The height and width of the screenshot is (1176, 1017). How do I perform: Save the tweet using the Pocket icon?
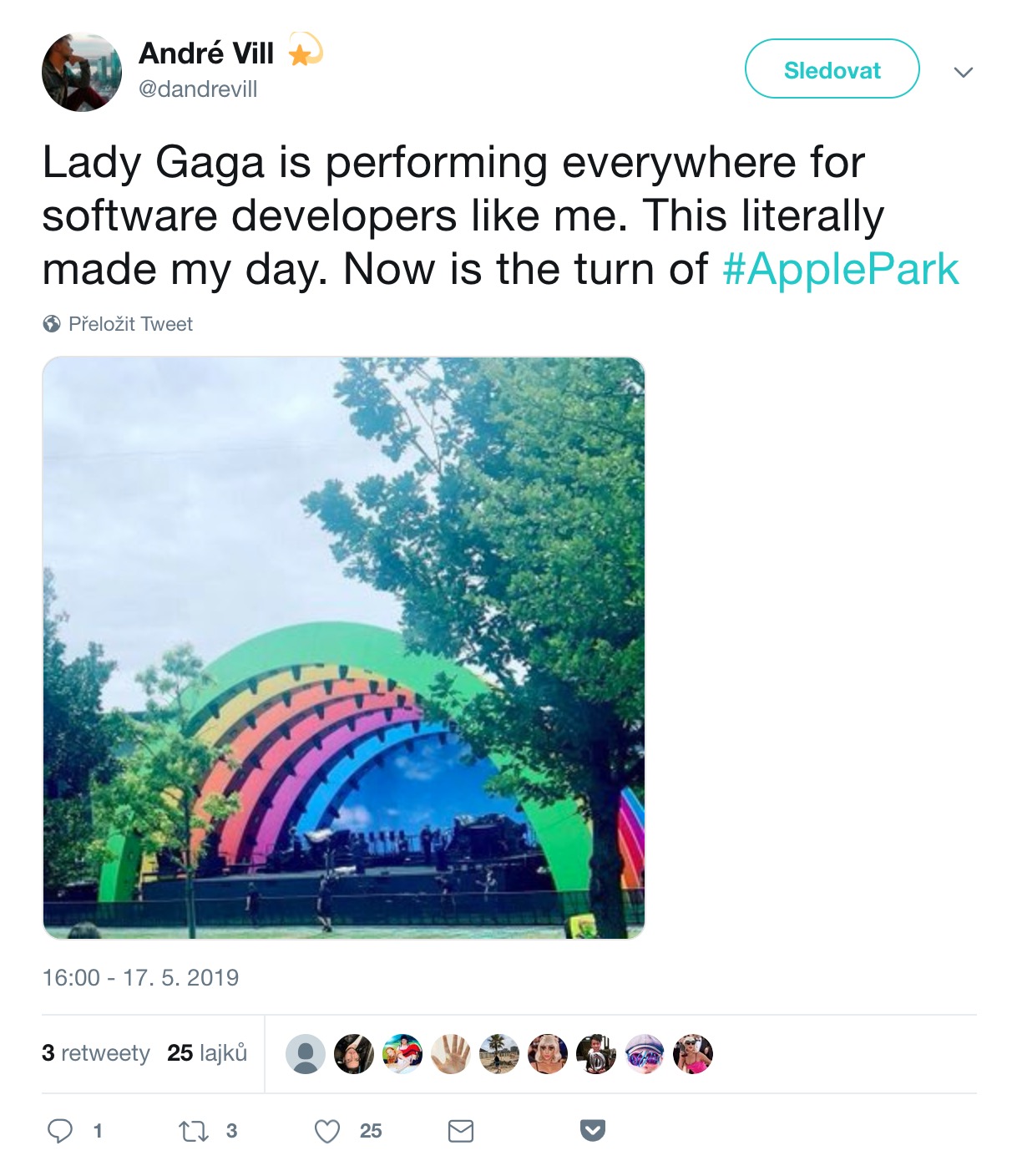coord(595,1132)
